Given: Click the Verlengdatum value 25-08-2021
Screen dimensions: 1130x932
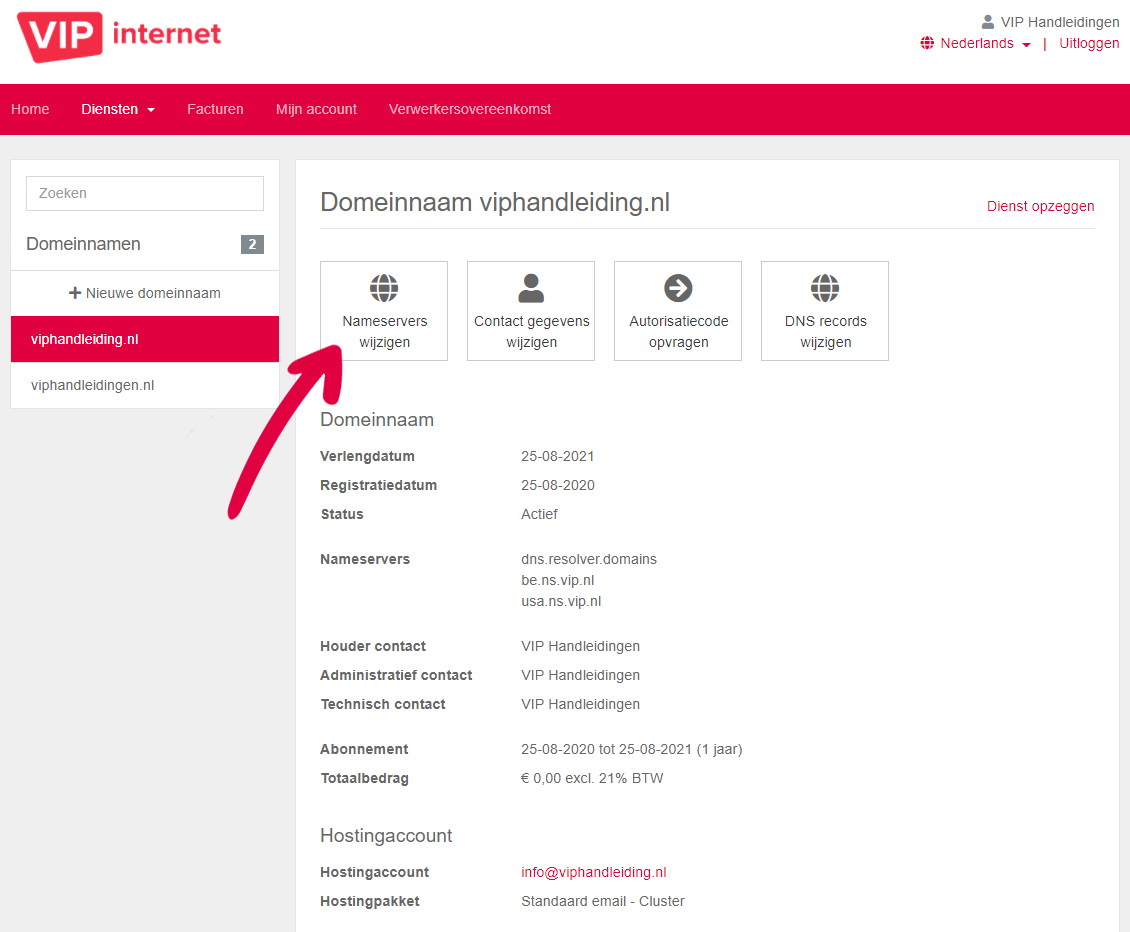Looking at the screenshot, I should coord(558,456).
